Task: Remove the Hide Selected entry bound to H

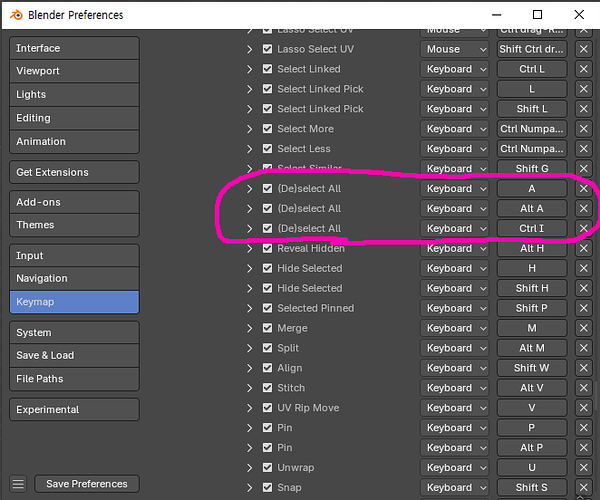Action: pos(583,268)
